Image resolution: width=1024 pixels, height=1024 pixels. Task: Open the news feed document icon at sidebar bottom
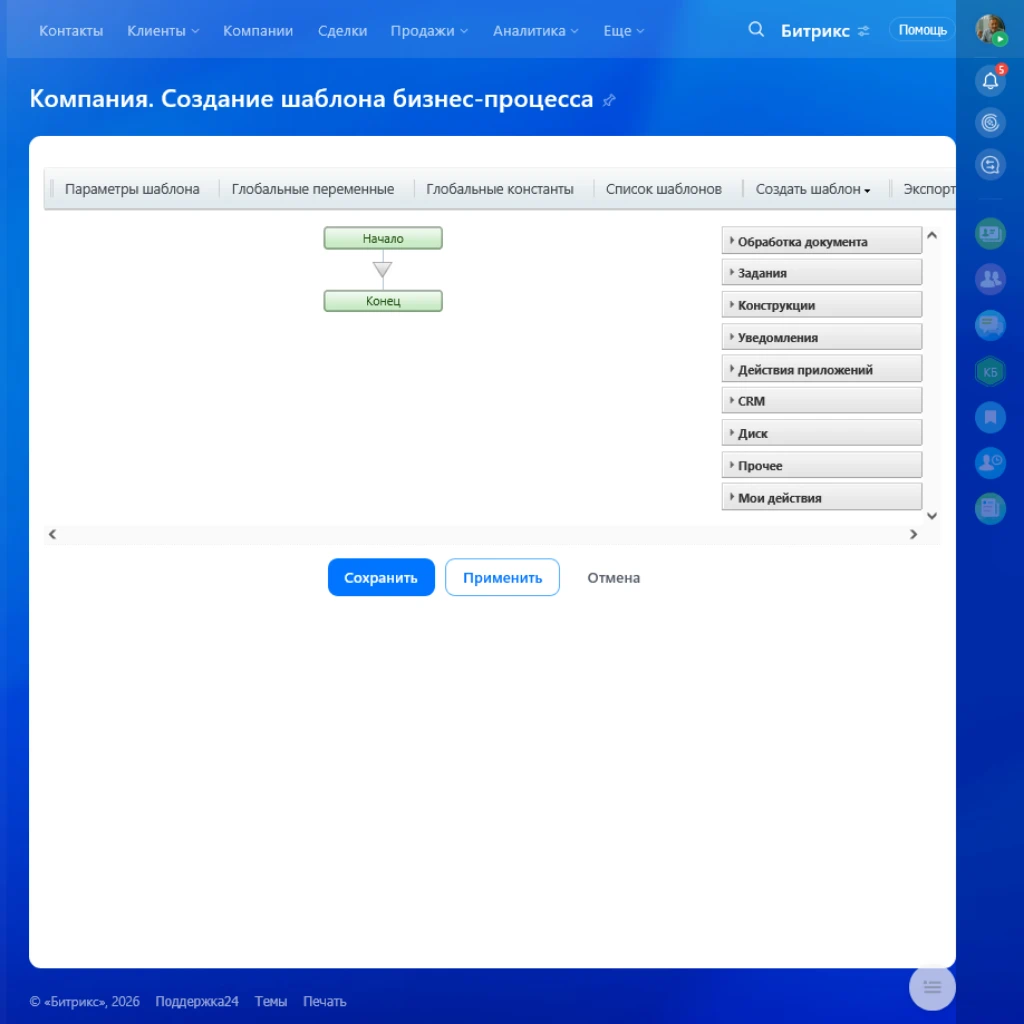[x=989, y=508]
